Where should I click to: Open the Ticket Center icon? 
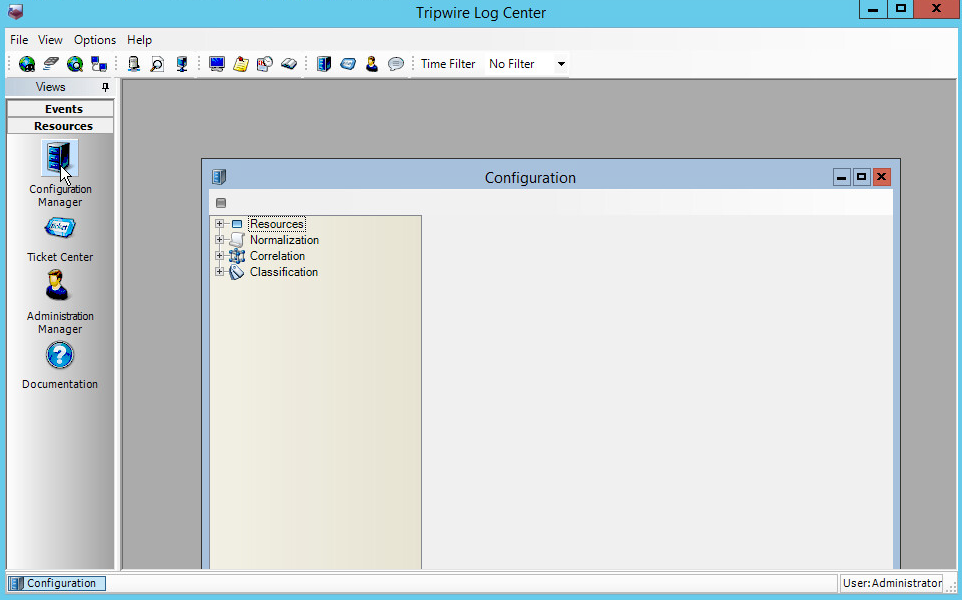[x=59, y=228]
